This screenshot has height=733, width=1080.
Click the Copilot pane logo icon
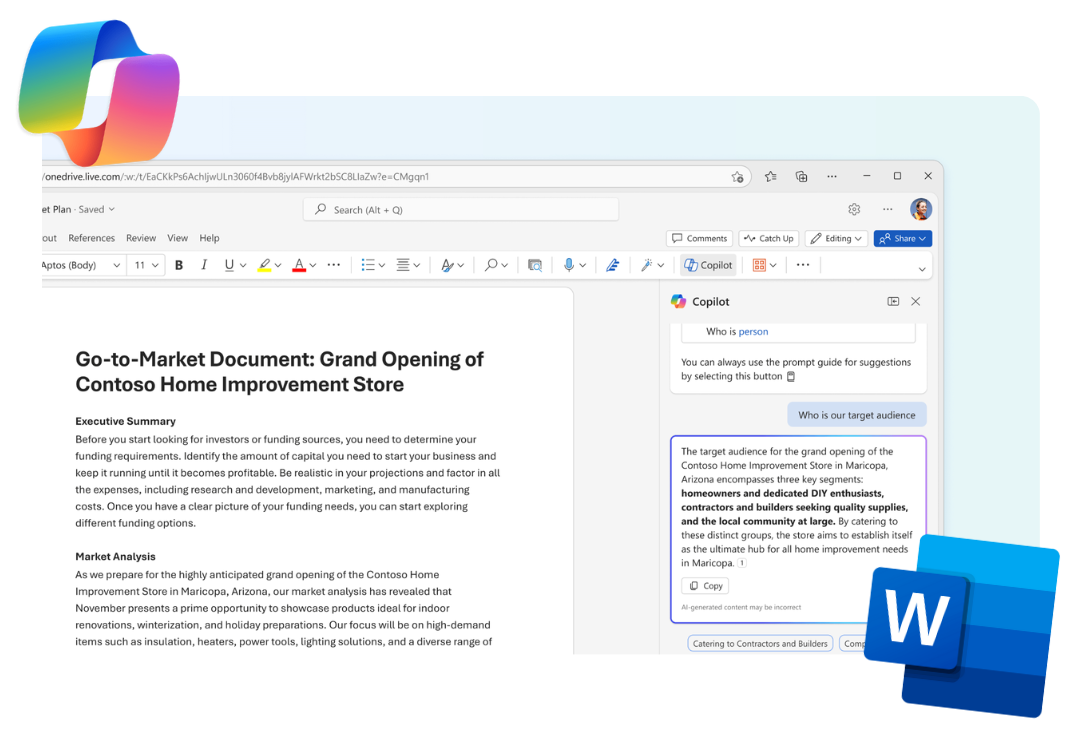click(x=678, y=301)
